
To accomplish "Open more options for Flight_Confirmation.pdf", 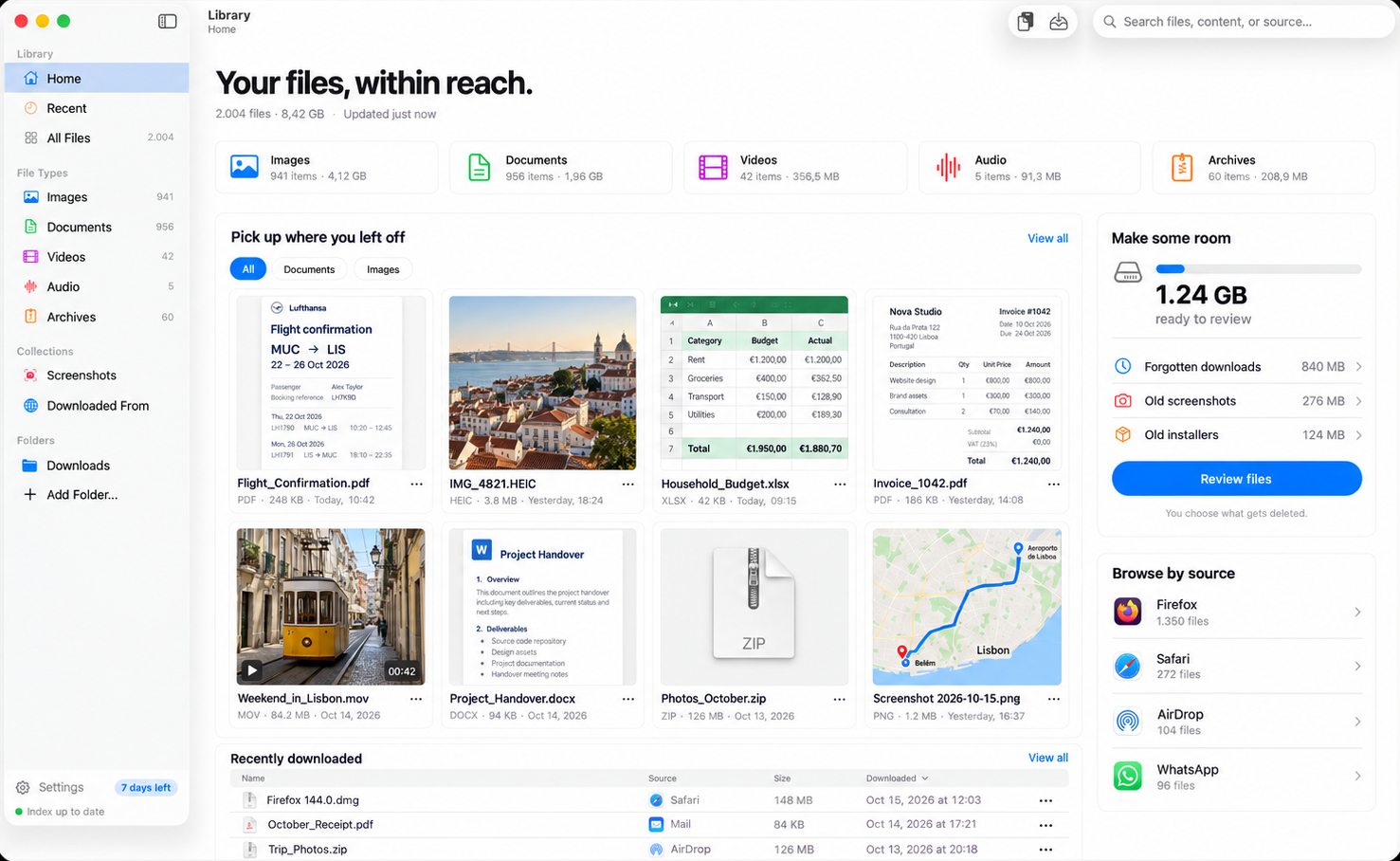I will [416, 484].
